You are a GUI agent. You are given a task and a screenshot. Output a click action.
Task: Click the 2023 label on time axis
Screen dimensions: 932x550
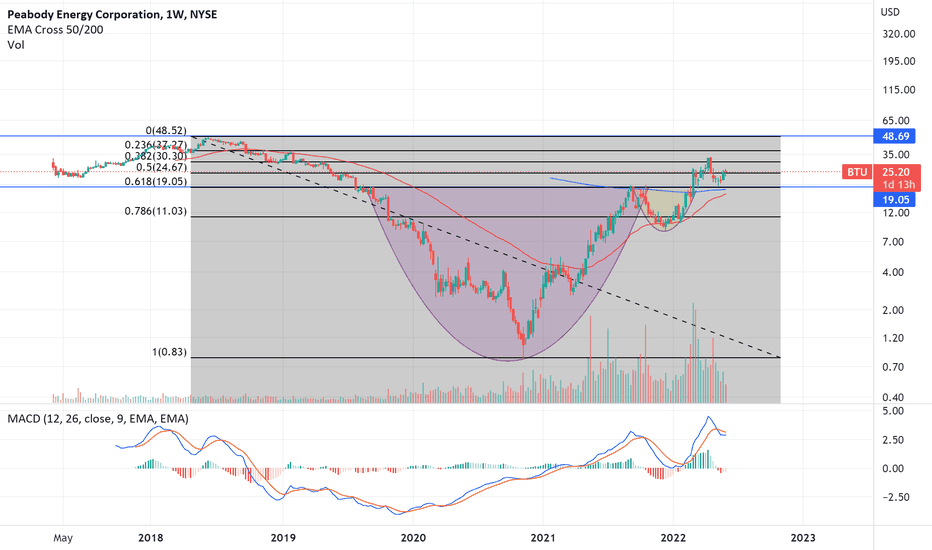[x=803, y=538]
